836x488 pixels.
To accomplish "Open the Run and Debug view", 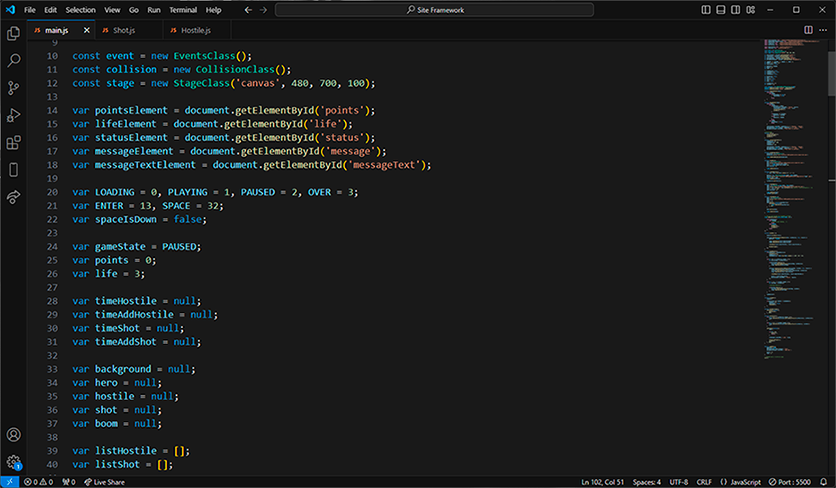I will click(14, 115).
